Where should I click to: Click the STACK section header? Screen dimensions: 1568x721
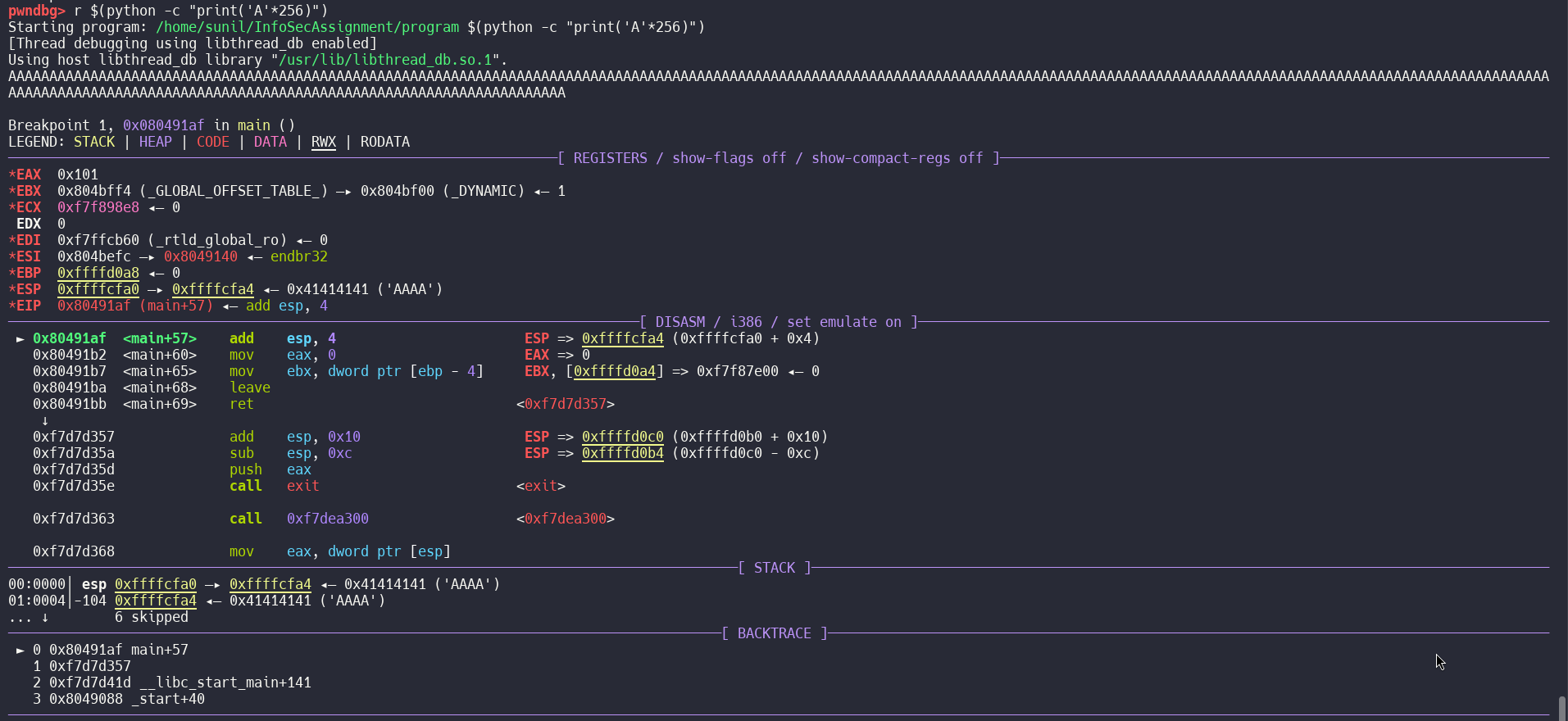[775, 568]
